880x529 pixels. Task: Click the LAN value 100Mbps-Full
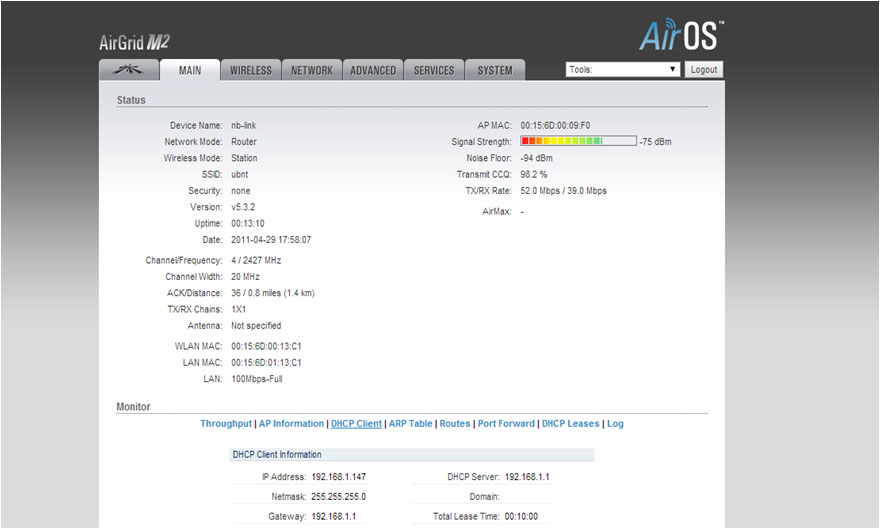256,379
